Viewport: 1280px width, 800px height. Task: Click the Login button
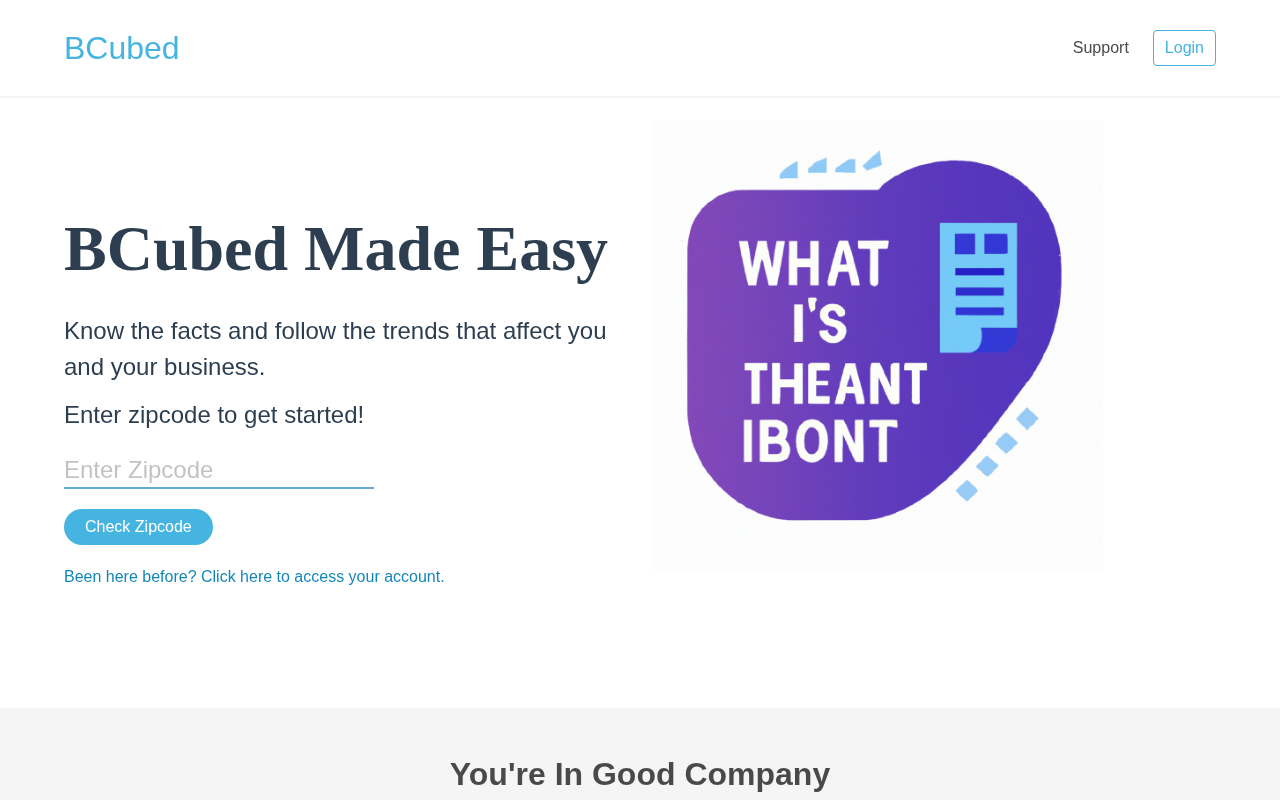(x=1184, y=48)
